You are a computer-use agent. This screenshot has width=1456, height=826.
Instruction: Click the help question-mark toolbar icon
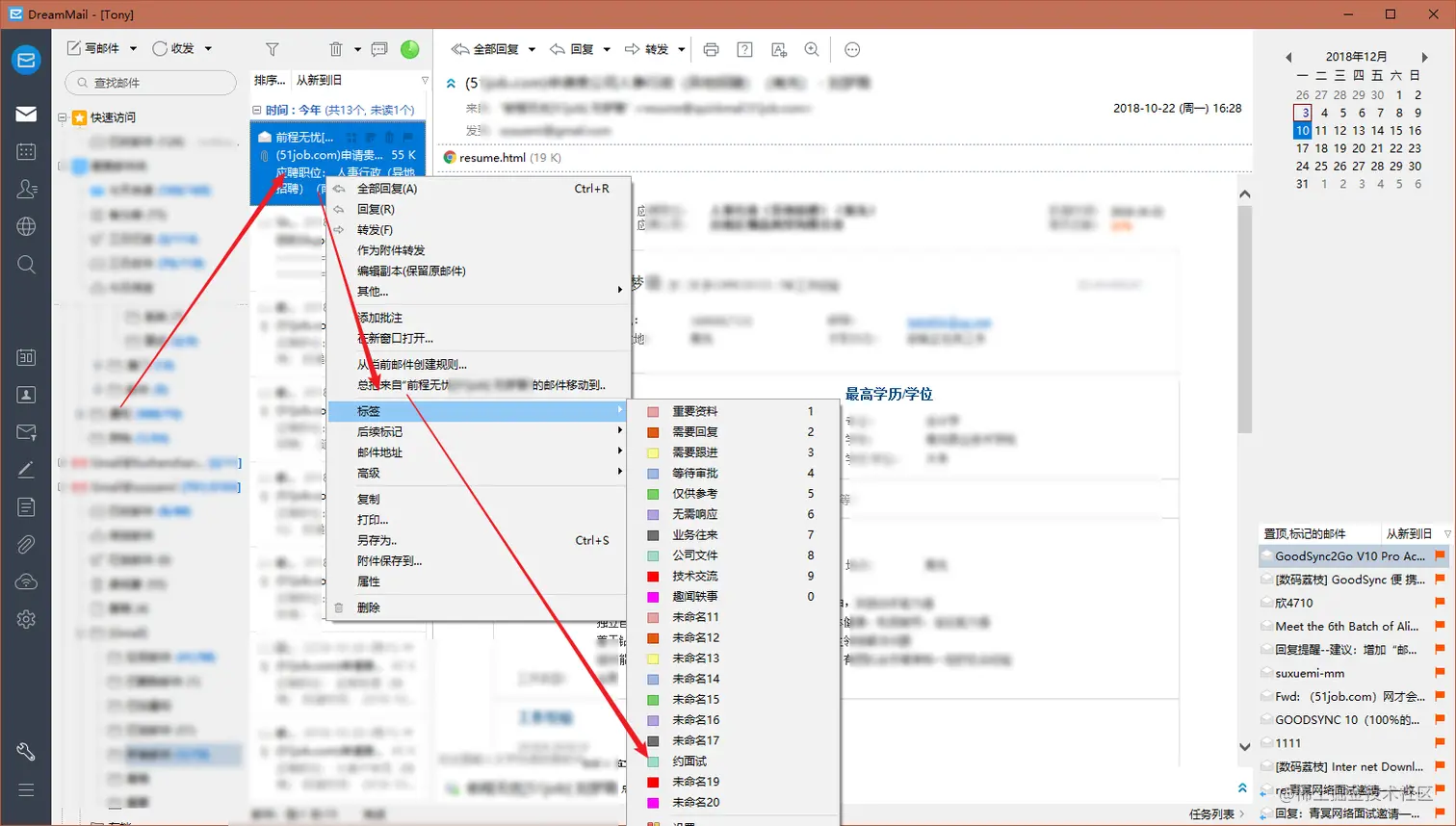tap(744, 49)
